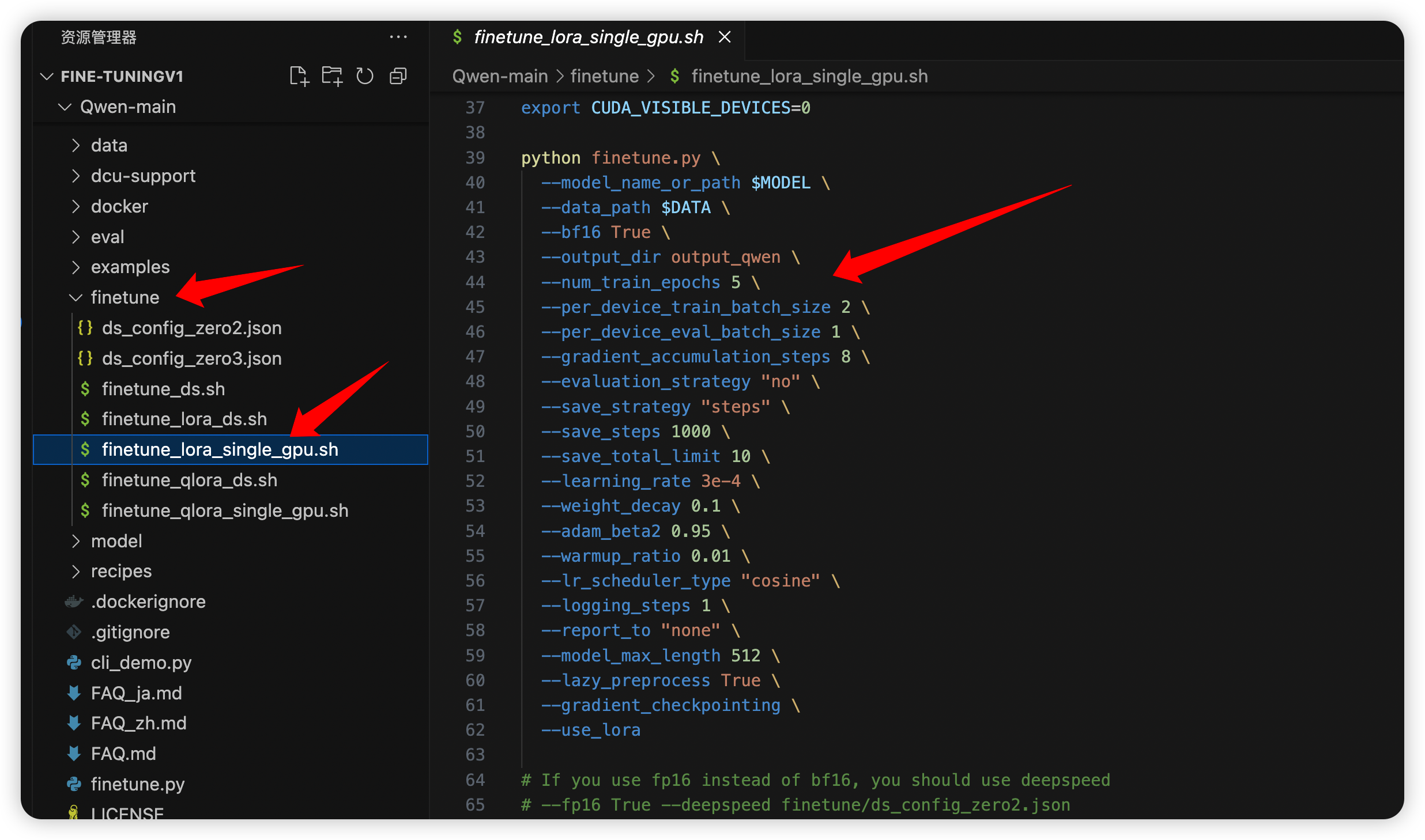Open ds_config_zero2.json file
This screenshot has height=840, width=1425.
(191, 328)
